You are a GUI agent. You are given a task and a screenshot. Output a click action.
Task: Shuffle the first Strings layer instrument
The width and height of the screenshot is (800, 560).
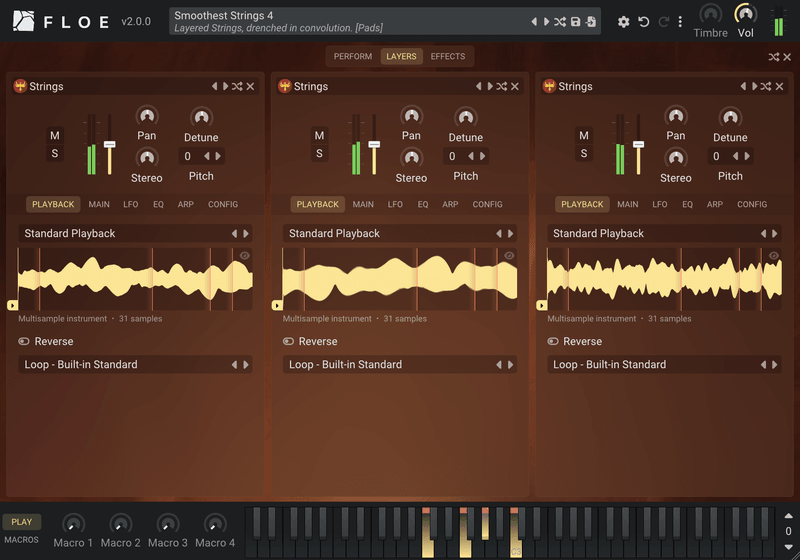tap(237, 86)
